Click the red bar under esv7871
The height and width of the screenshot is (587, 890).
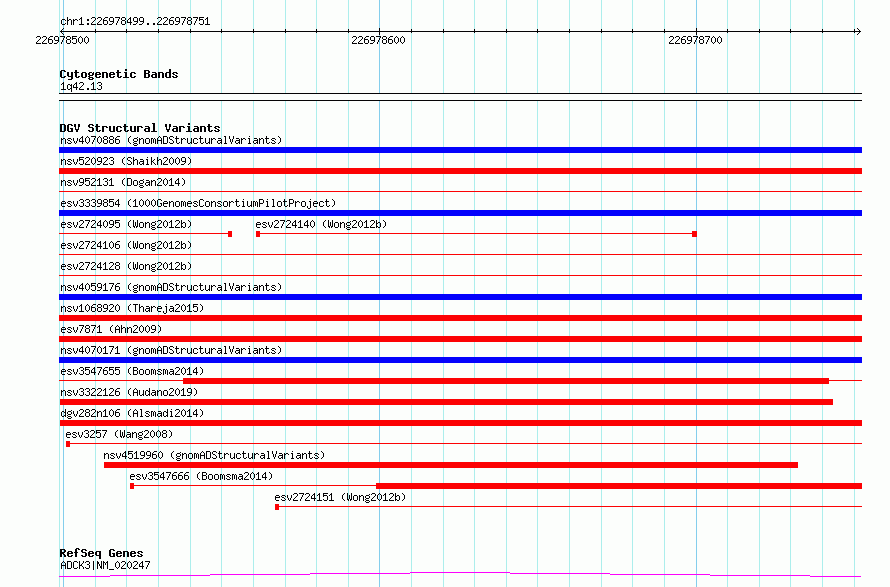[x=460, y=339]
